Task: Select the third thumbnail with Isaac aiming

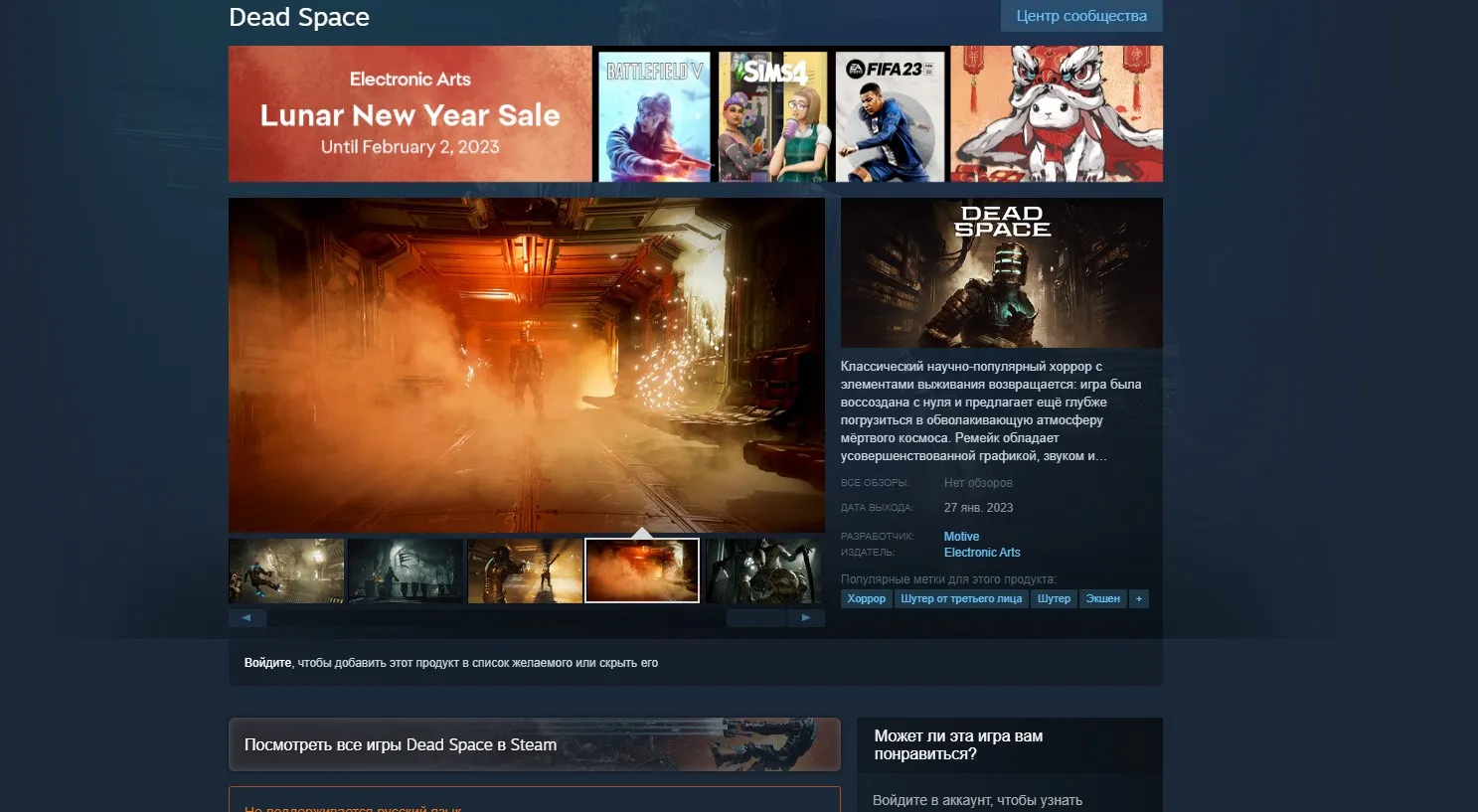Action: tap(525, 570)
